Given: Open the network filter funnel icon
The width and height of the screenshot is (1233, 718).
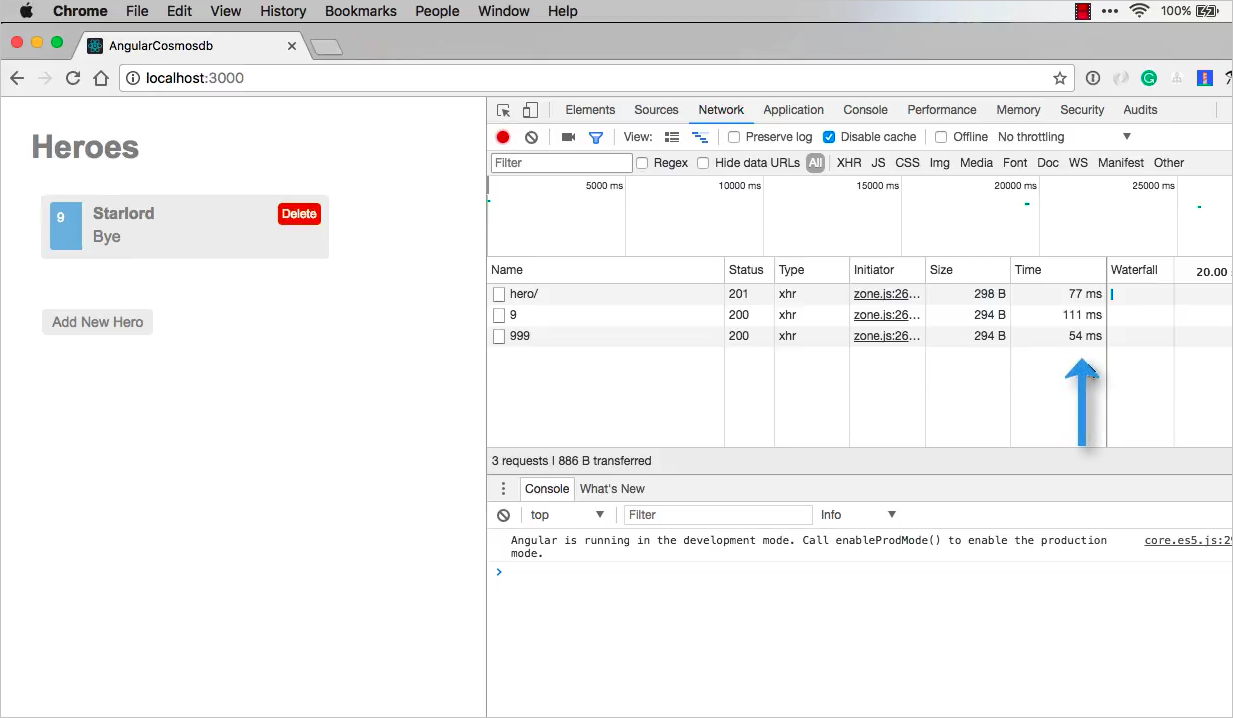Looking at the screenshot, I should (596, 136).
